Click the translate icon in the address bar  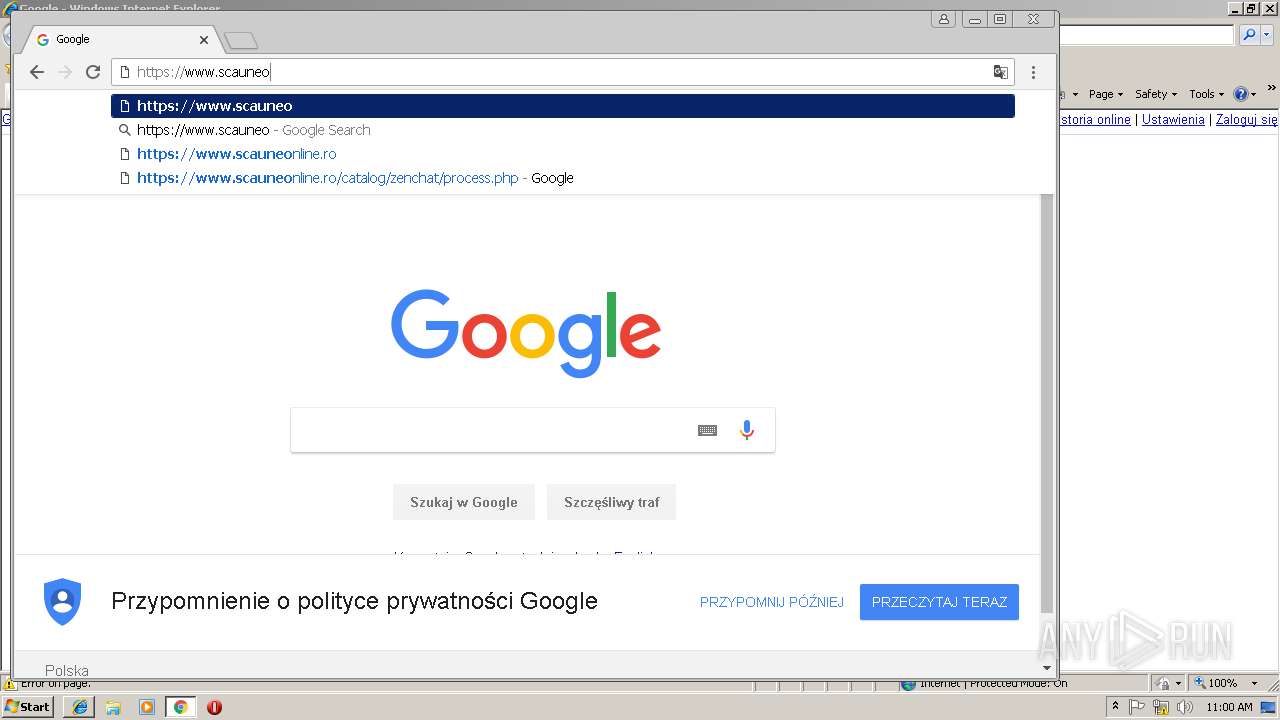click(1000, 72)
